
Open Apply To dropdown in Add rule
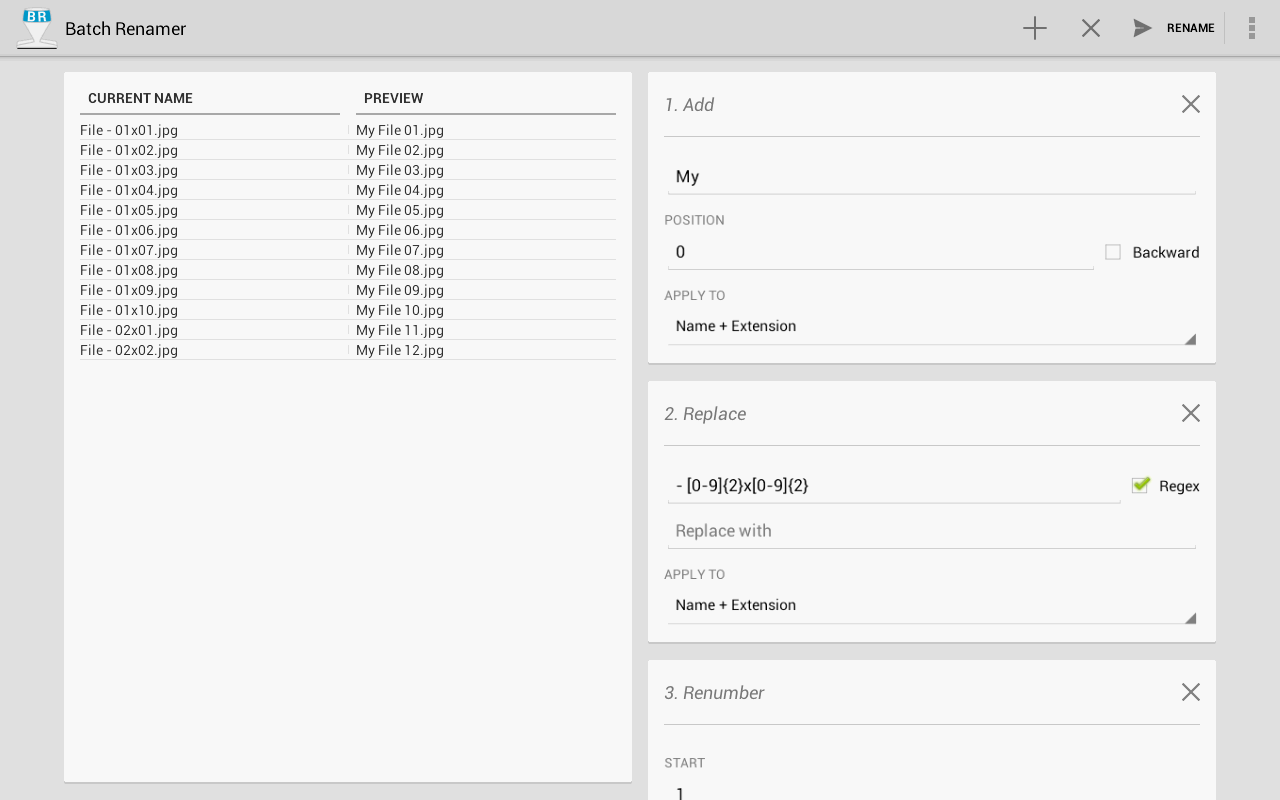tap(932, 327)
